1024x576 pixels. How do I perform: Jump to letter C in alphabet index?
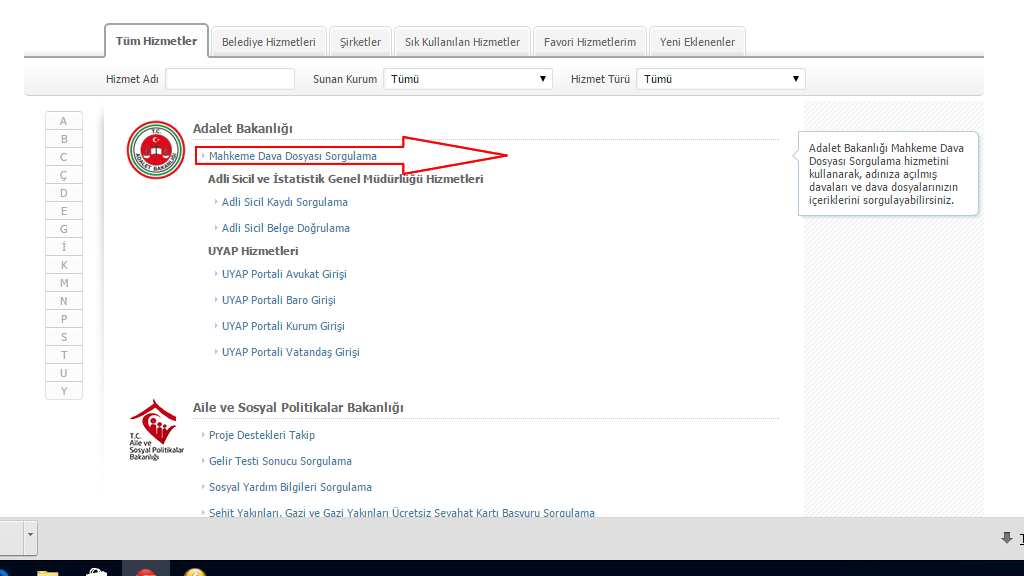tap(63, 157)
